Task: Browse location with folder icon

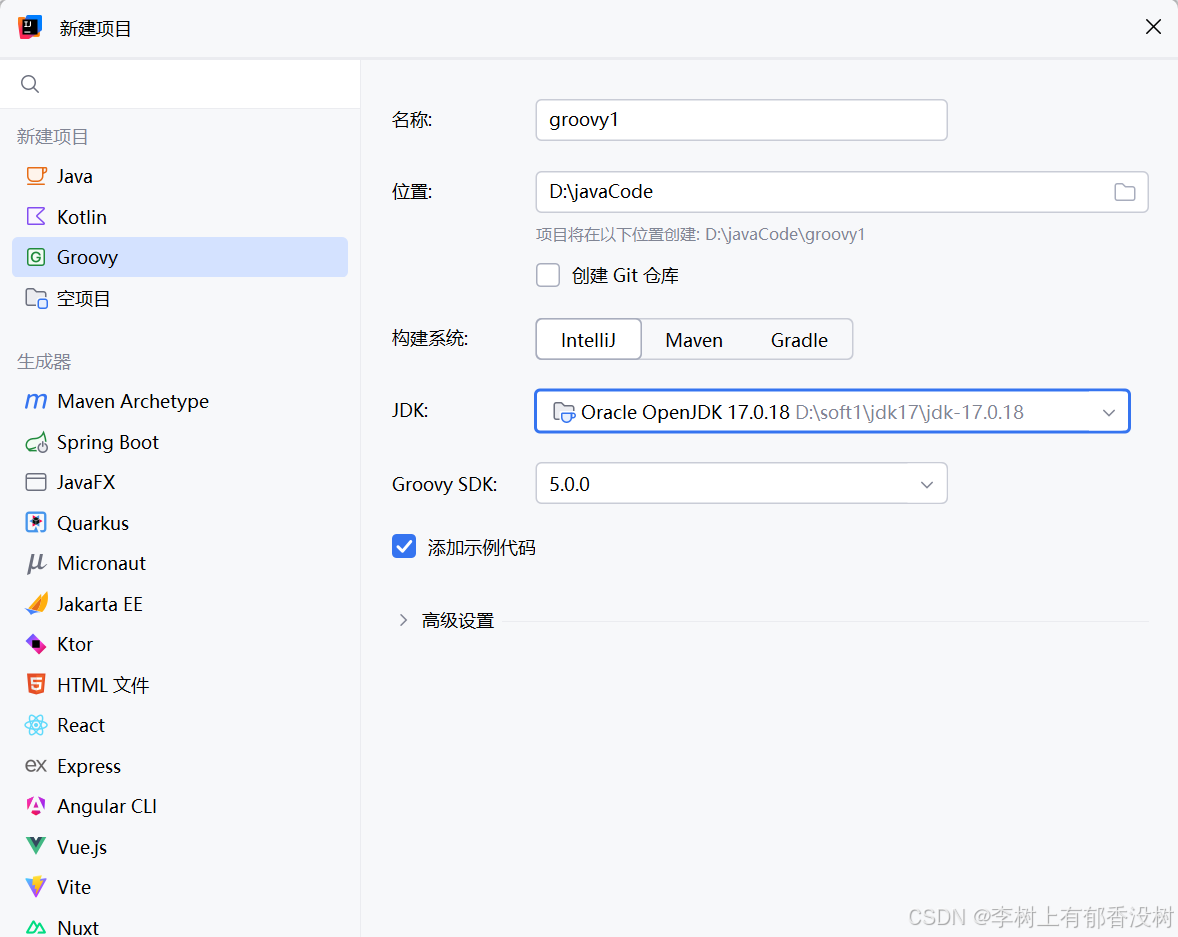Action: [1124, 192]
